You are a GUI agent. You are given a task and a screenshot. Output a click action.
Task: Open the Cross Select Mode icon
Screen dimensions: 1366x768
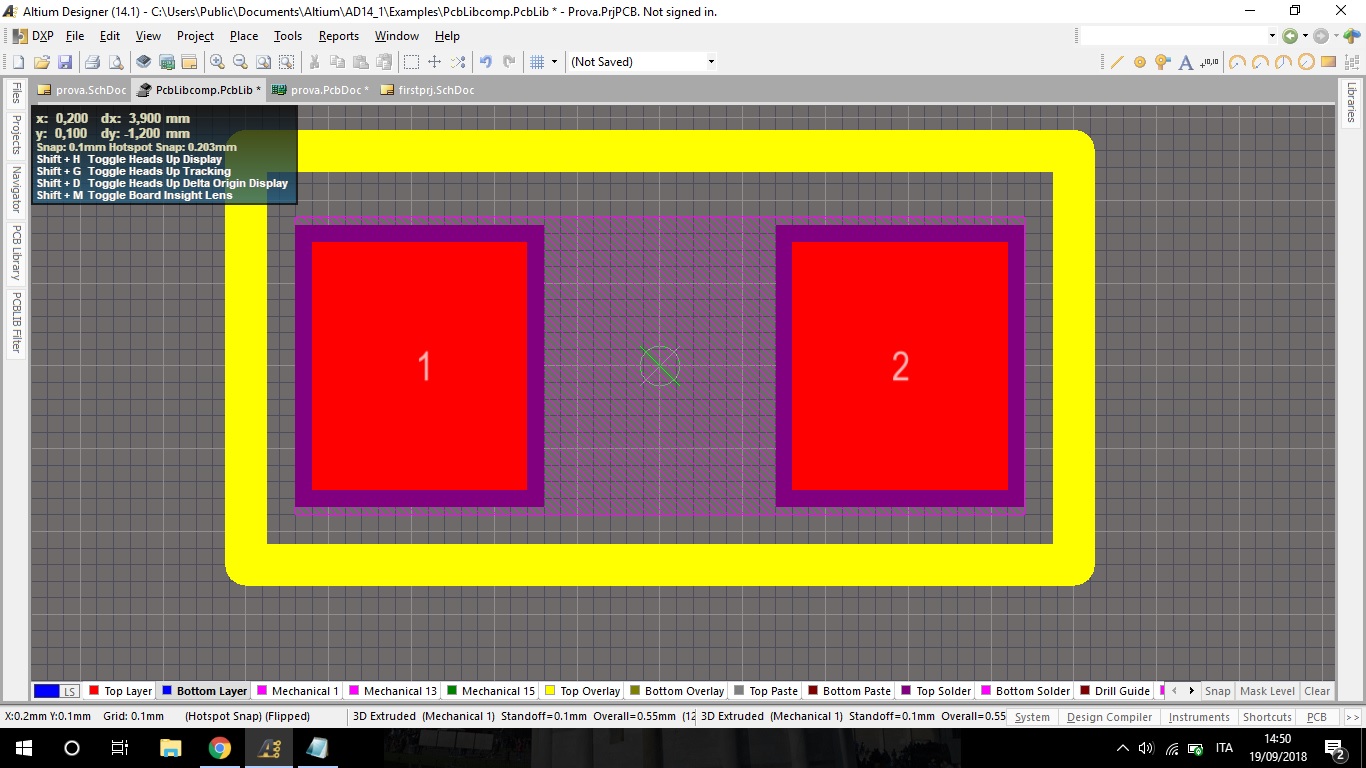459,61
